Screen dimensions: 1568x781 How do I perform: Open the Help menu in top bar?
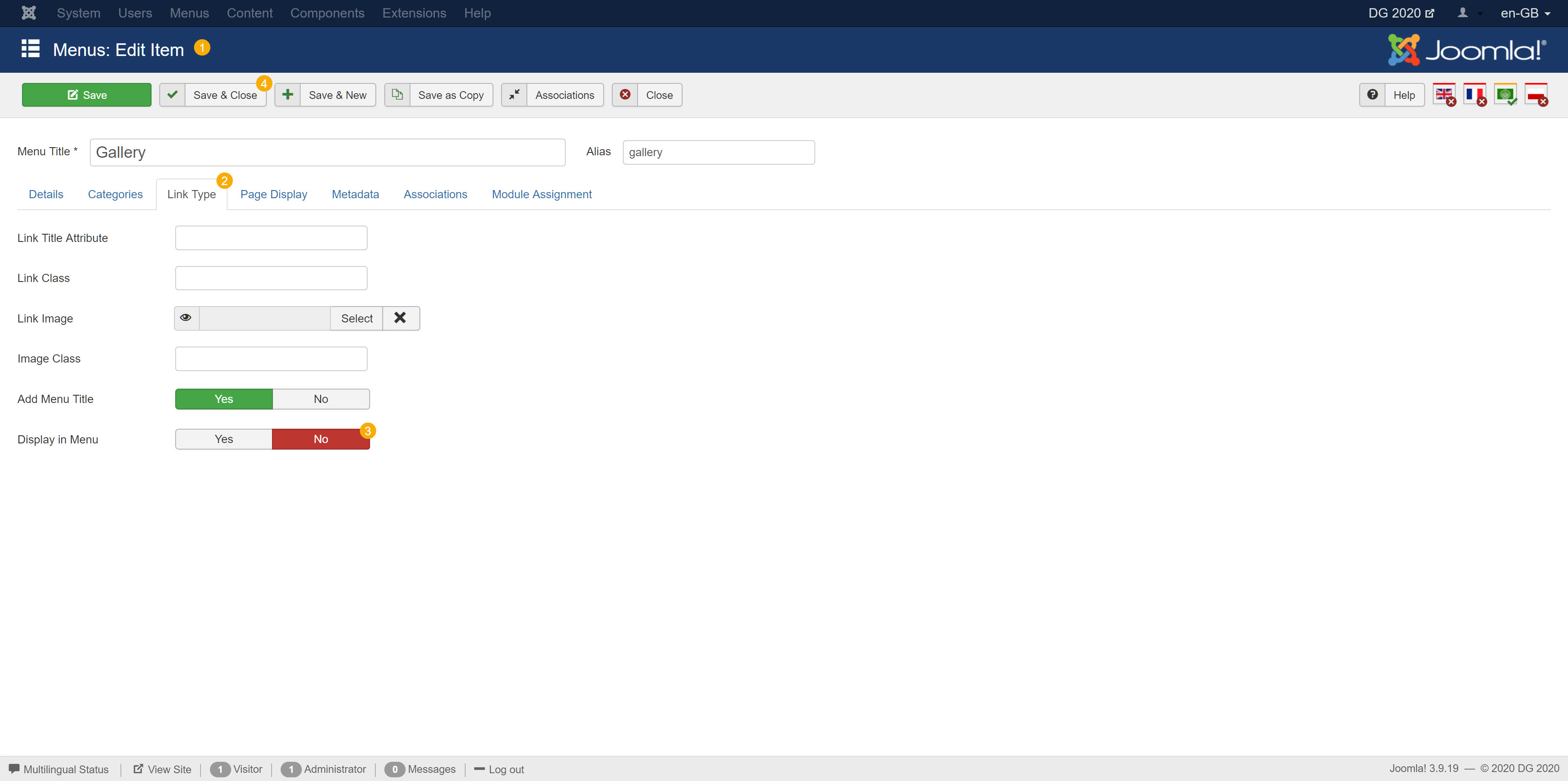(477, 13)
